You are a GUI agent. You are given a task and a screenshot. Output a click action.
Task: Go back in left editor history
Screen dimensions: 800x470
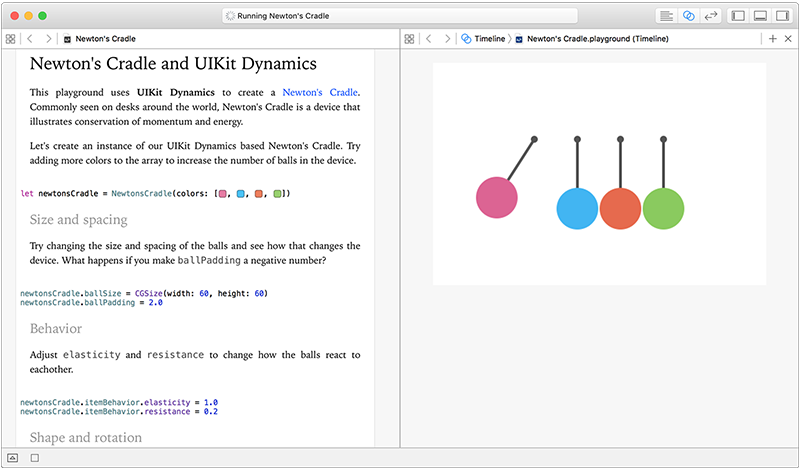pos(30,39)
